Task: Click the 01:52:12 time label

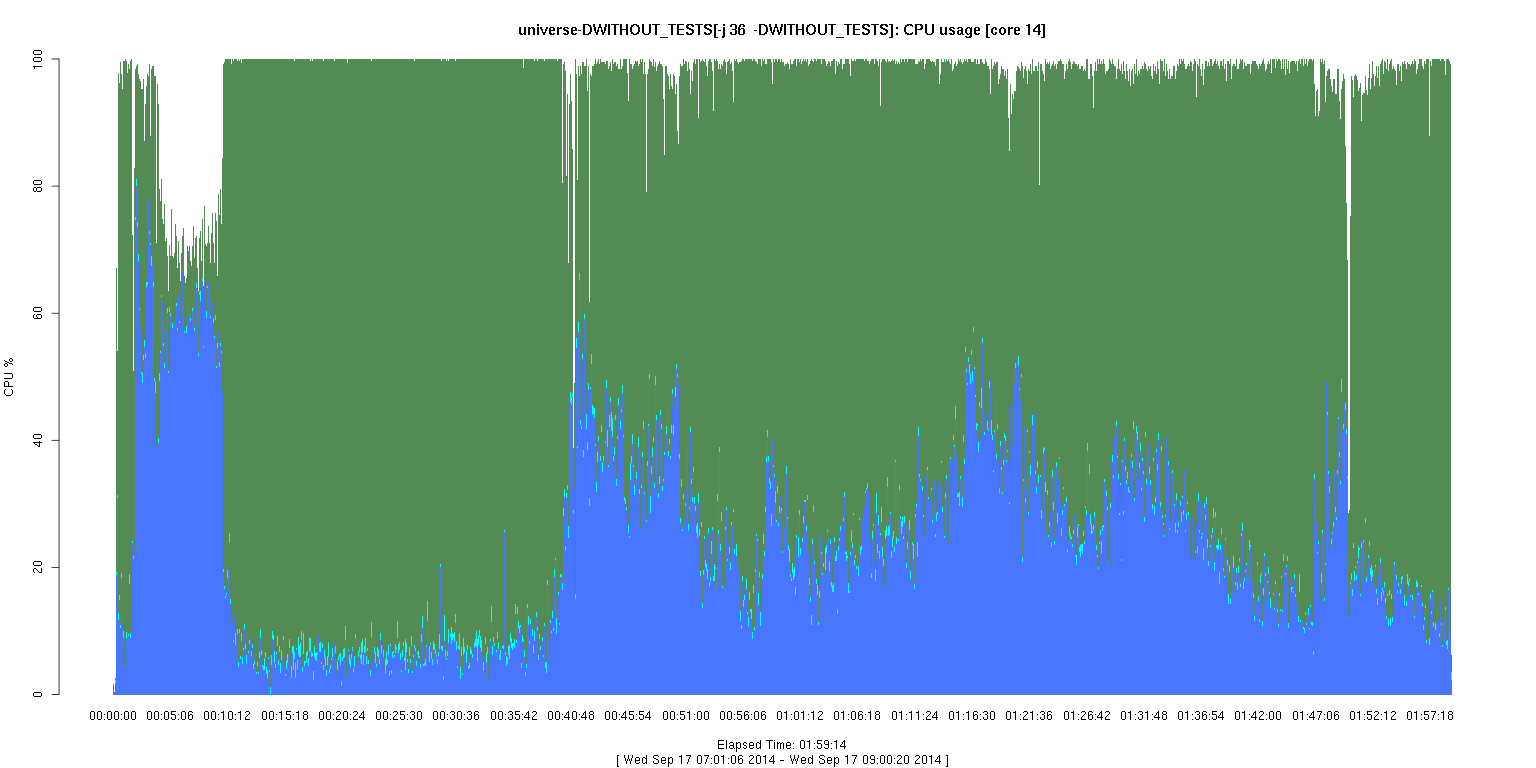Action: point(1373,716)
